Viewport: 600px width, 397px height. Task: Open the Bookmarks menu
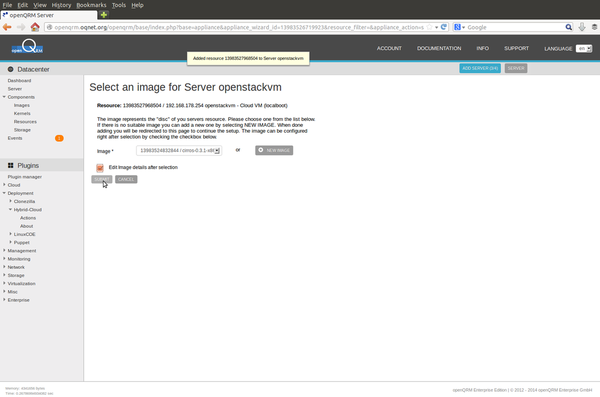pyautogui.click(x=91, y=5)
